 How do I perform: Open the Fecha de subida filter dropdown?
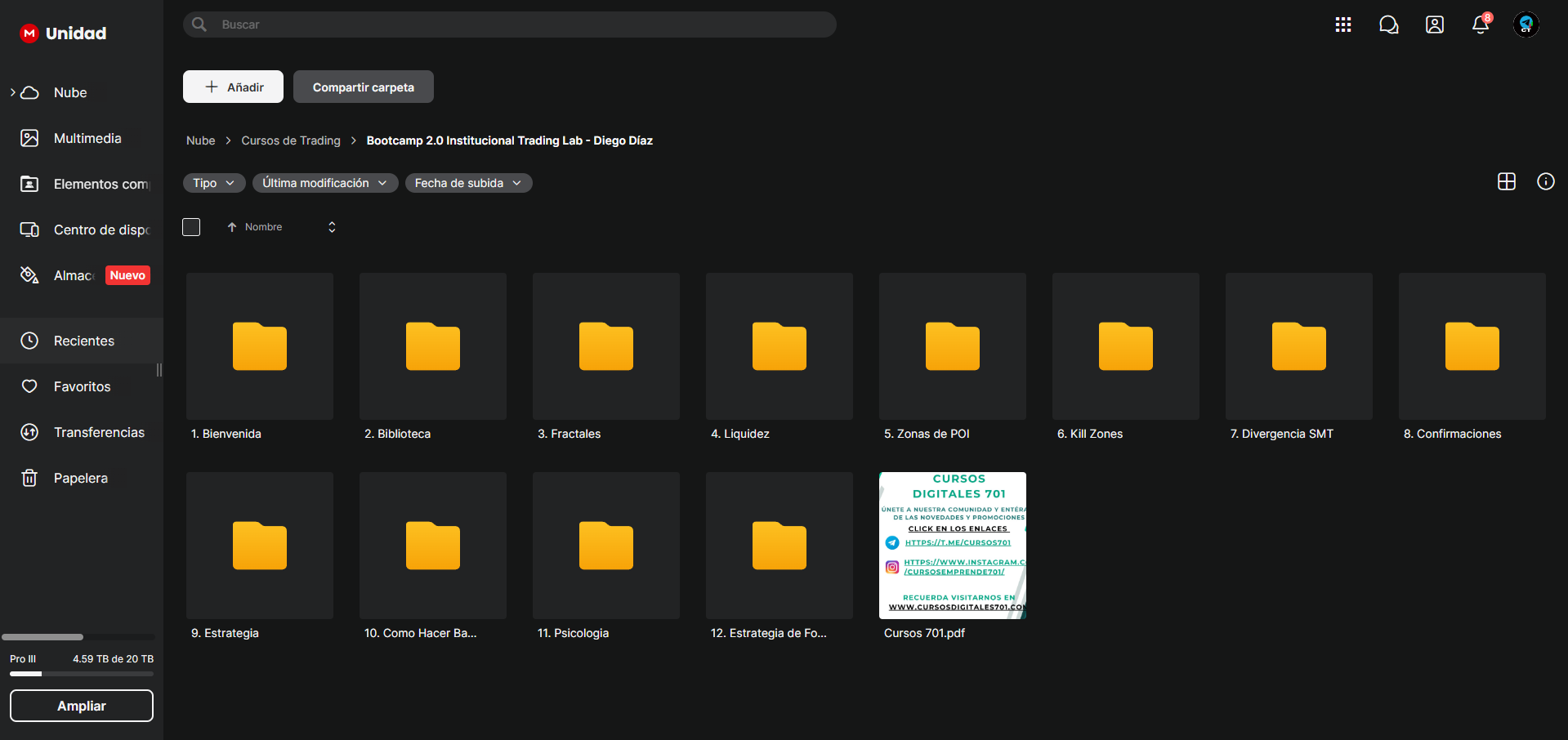[468, 183]
